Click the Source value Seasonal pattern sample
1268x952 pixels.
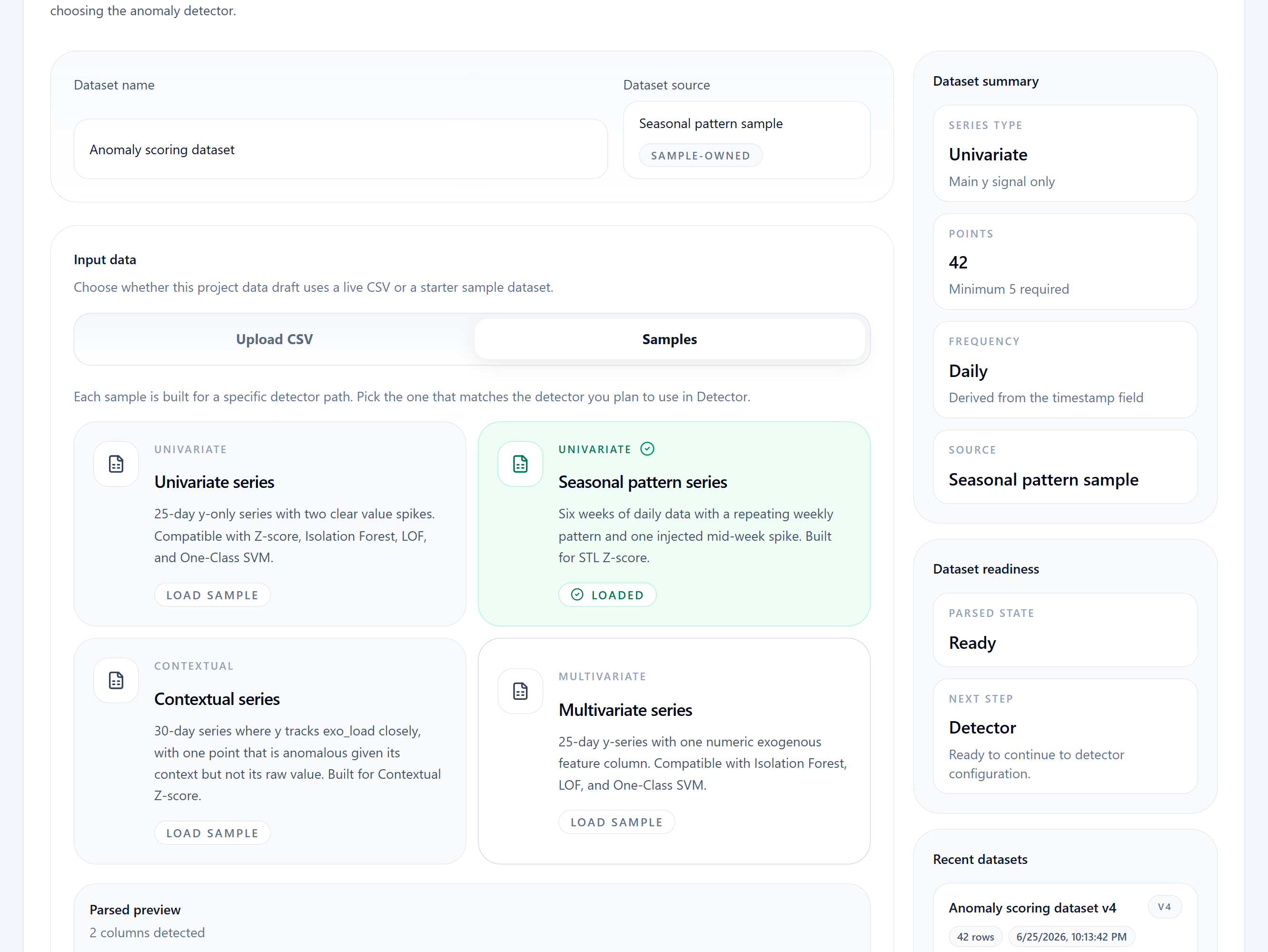(1044, 480)
